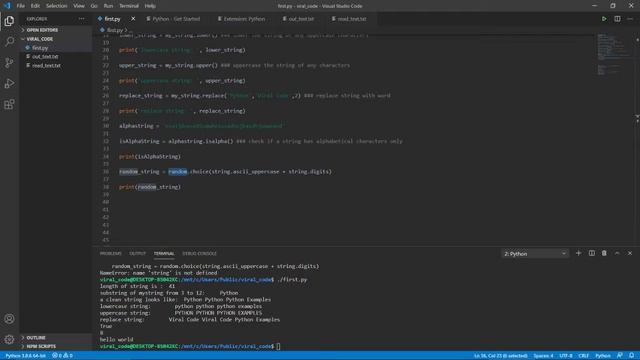Image resolution: width=640 pixels, height=360 pixels.
Task: Open the Terminal menu
Action: (x=129, y=6)
